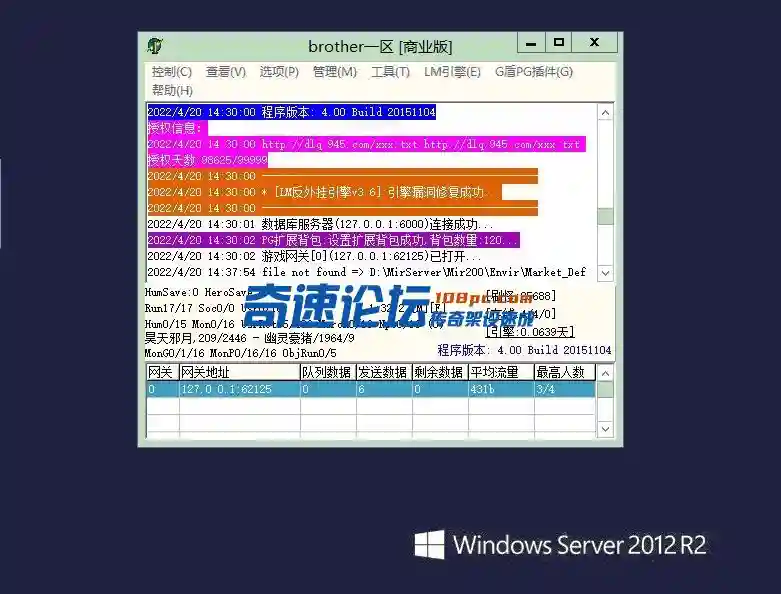
Task: Select LM反外挂引擎 引擎漏洞修复成功 log line
Action: click(324, 192)
